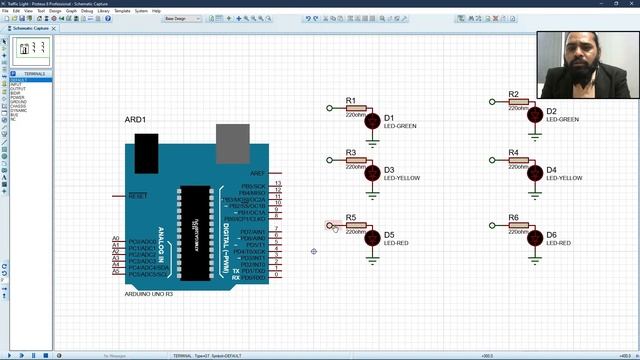Select the Schematic Capture tab
Image resolution: width=640 pixels, height=360 pixels.
(x=30, y=28)
